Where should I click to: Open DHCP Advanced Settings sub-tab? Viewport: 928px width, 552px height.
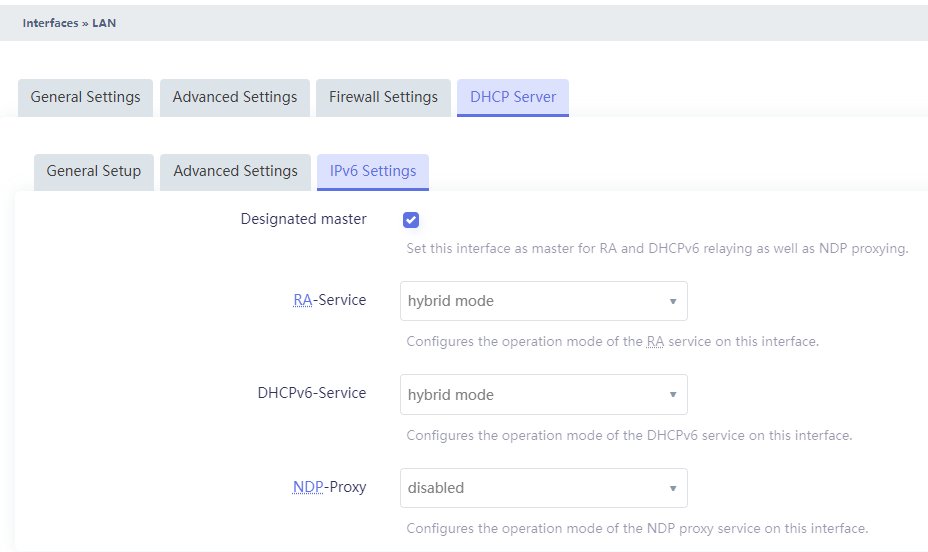pos(236,172)
